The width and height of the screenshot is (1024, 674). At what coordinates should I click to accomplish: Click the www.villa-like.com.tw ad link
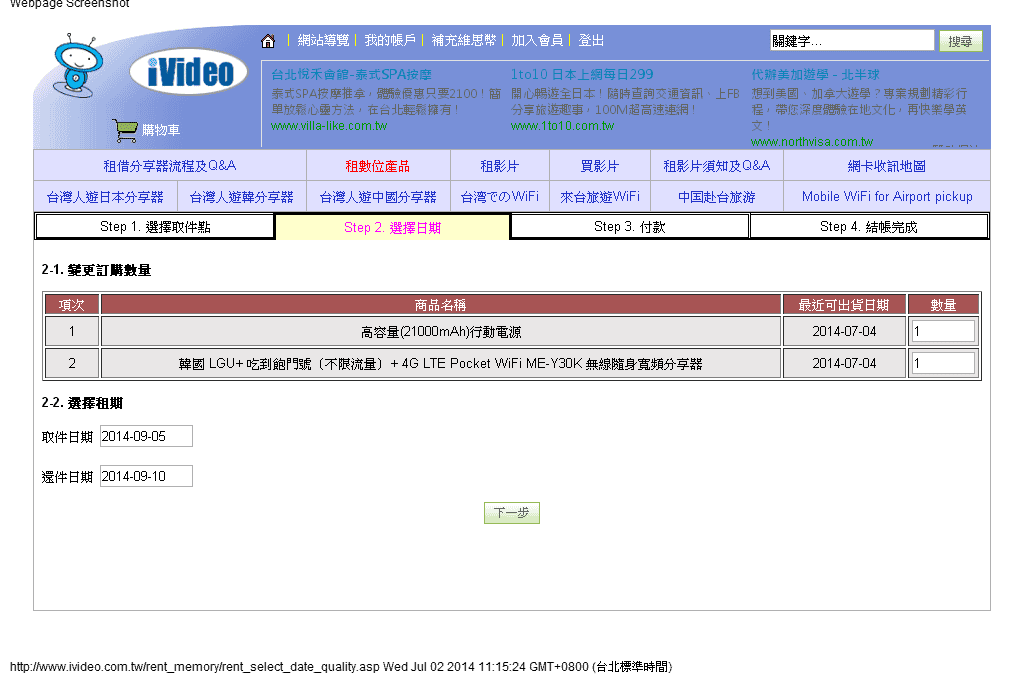tap(327, 127)
